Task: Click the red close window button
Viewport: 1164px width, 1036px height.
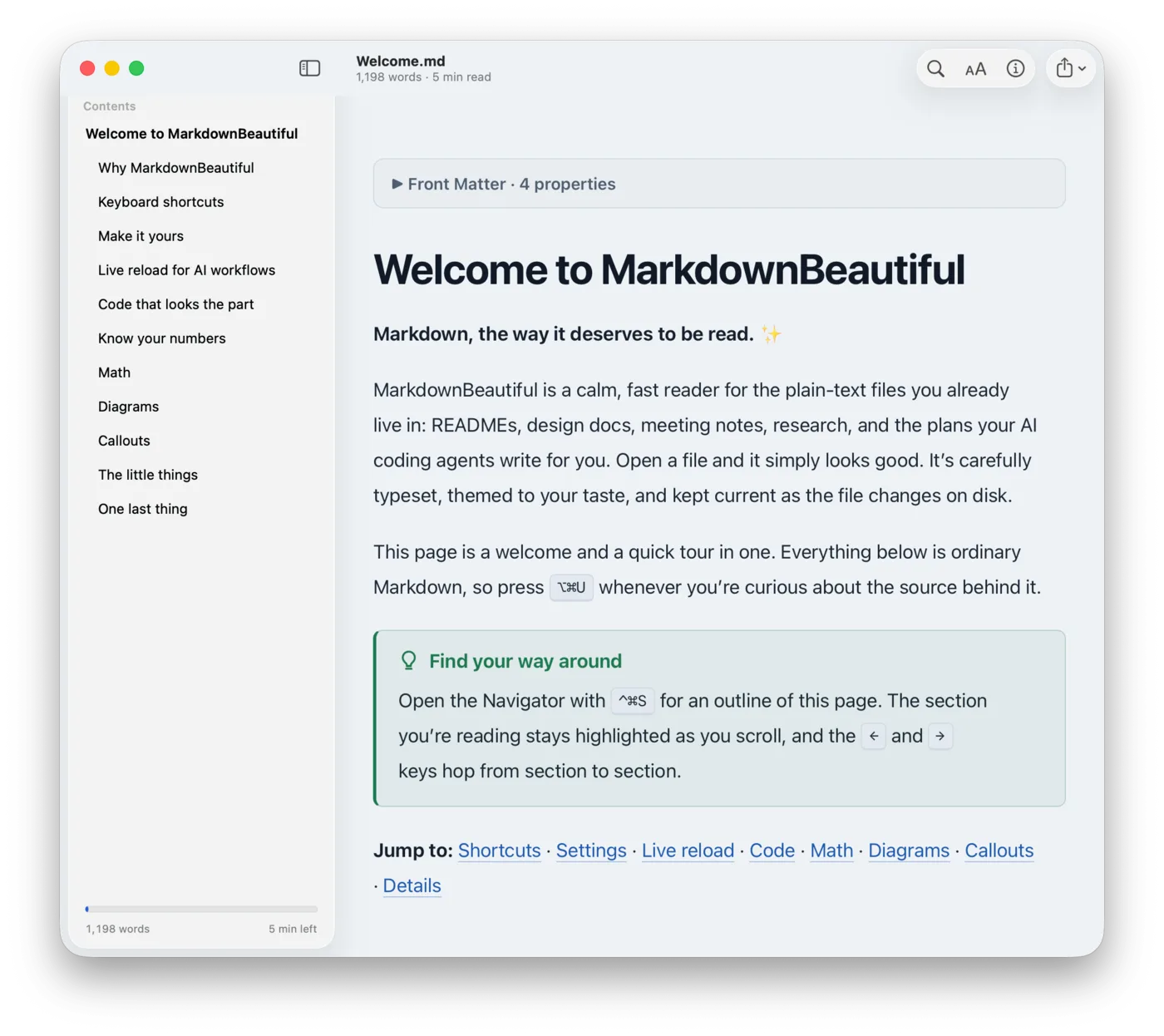Action: 87,68
